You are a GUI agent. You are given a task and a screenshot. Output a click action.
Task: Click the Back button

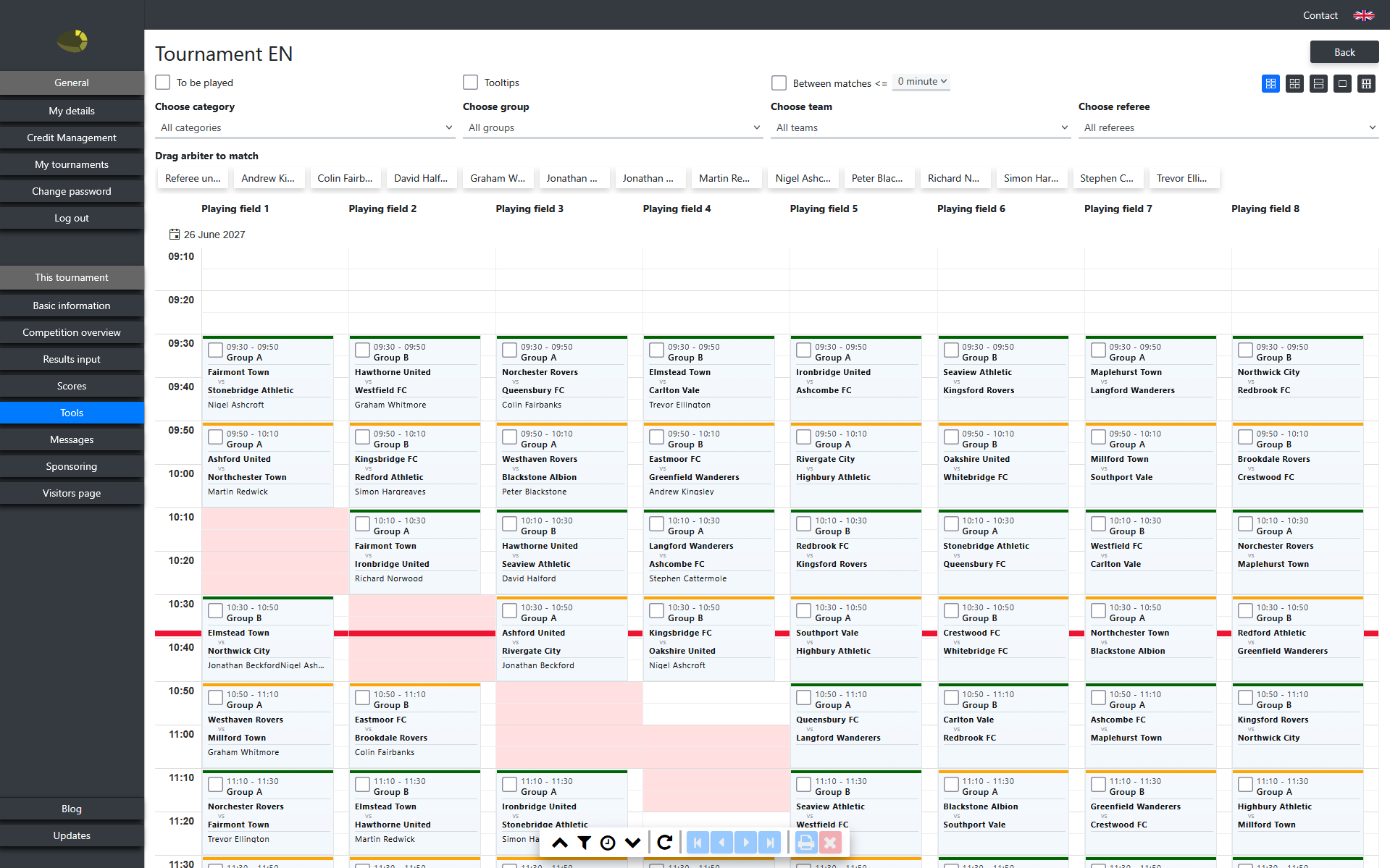click(1344, 52)
